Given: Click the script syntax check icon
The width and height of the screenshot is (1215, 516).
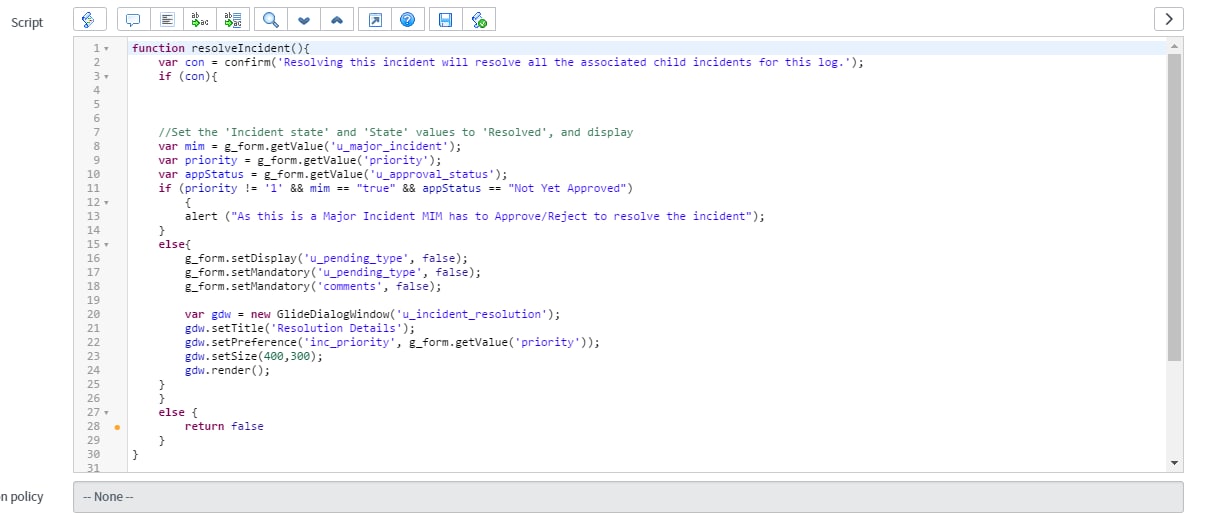Looking at the screenshot, I should pos(479,19).
